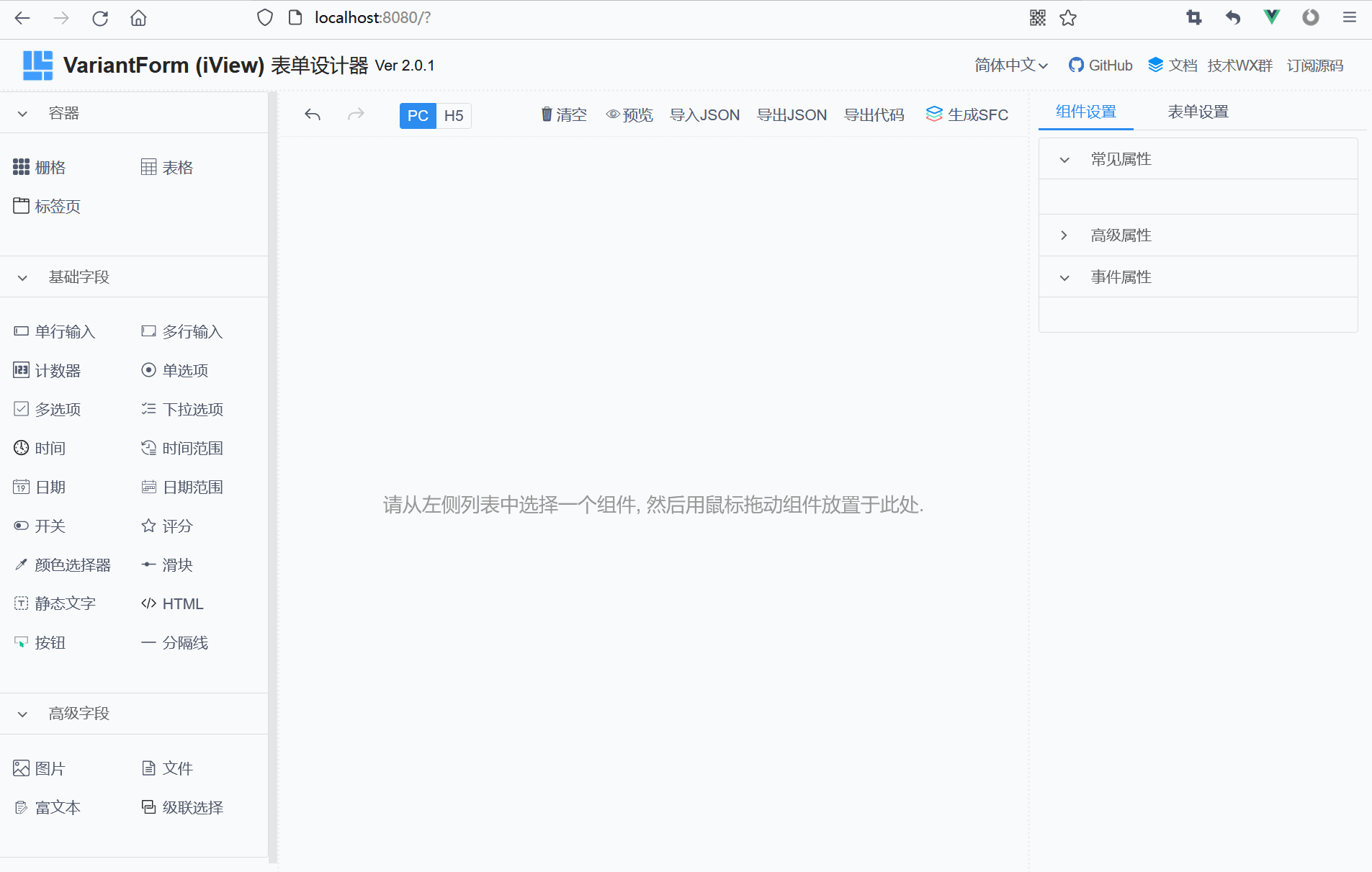Bookmark this page with the star icon
1372x872 pixels.
point(1068,18)
